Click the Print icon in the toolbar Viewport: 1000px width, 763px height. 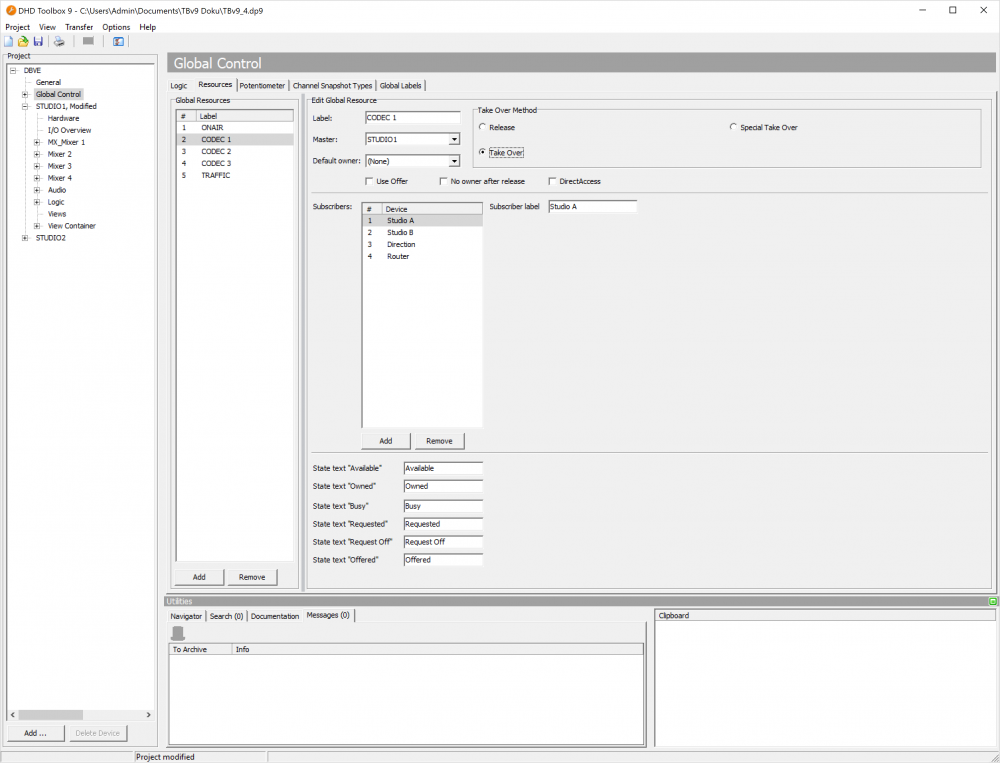click(x=58, y=41)
